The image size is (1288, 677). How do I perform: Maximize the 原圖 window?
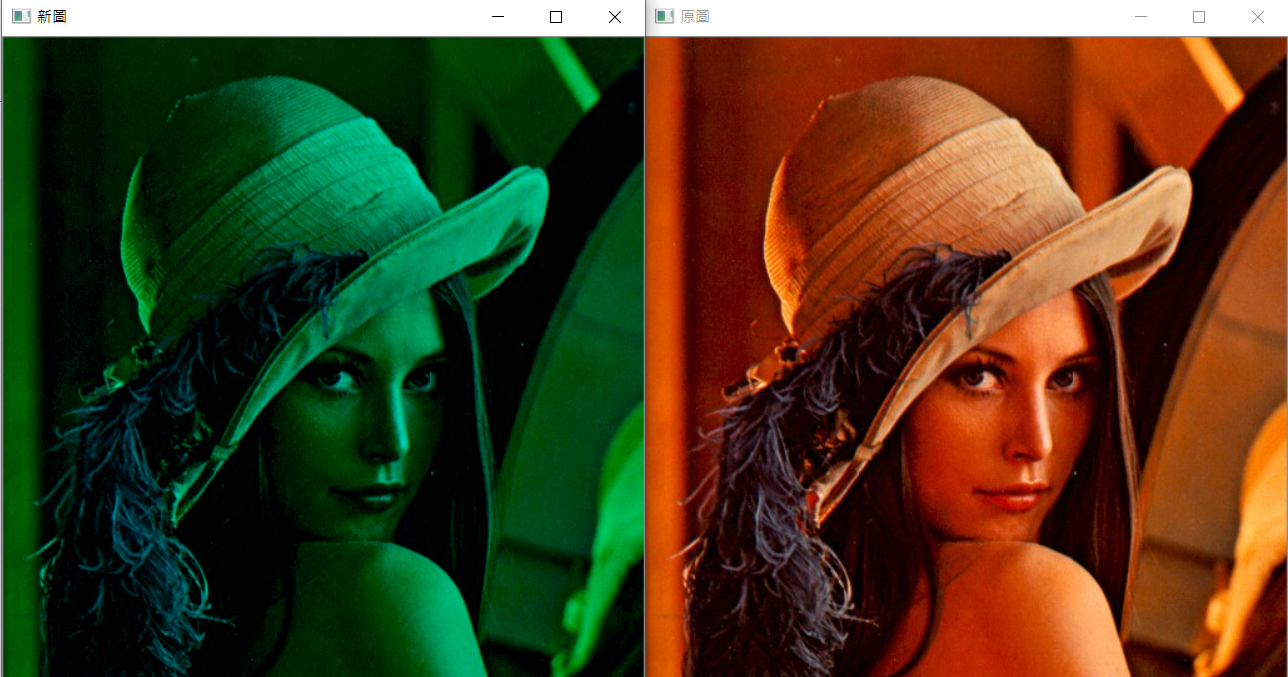pos(1199,17)
